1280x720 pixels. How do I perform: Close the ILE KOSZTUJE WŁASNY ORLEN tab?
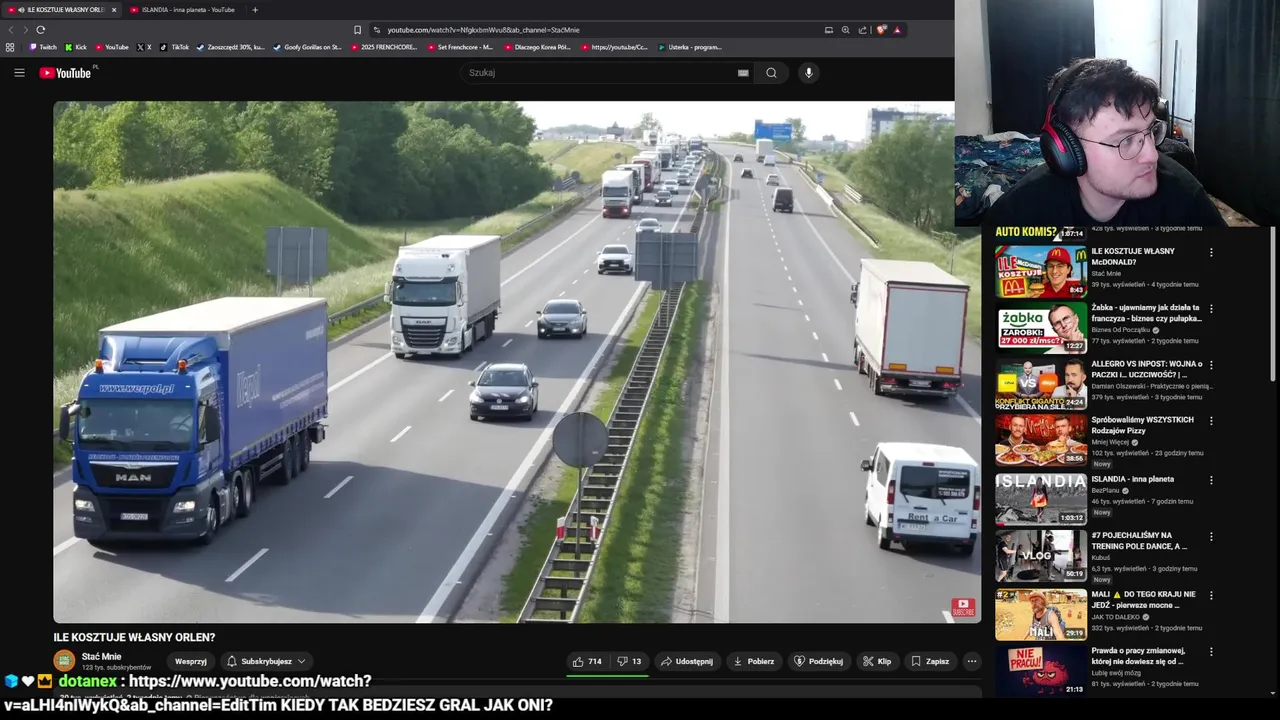(x=114, y=10)
